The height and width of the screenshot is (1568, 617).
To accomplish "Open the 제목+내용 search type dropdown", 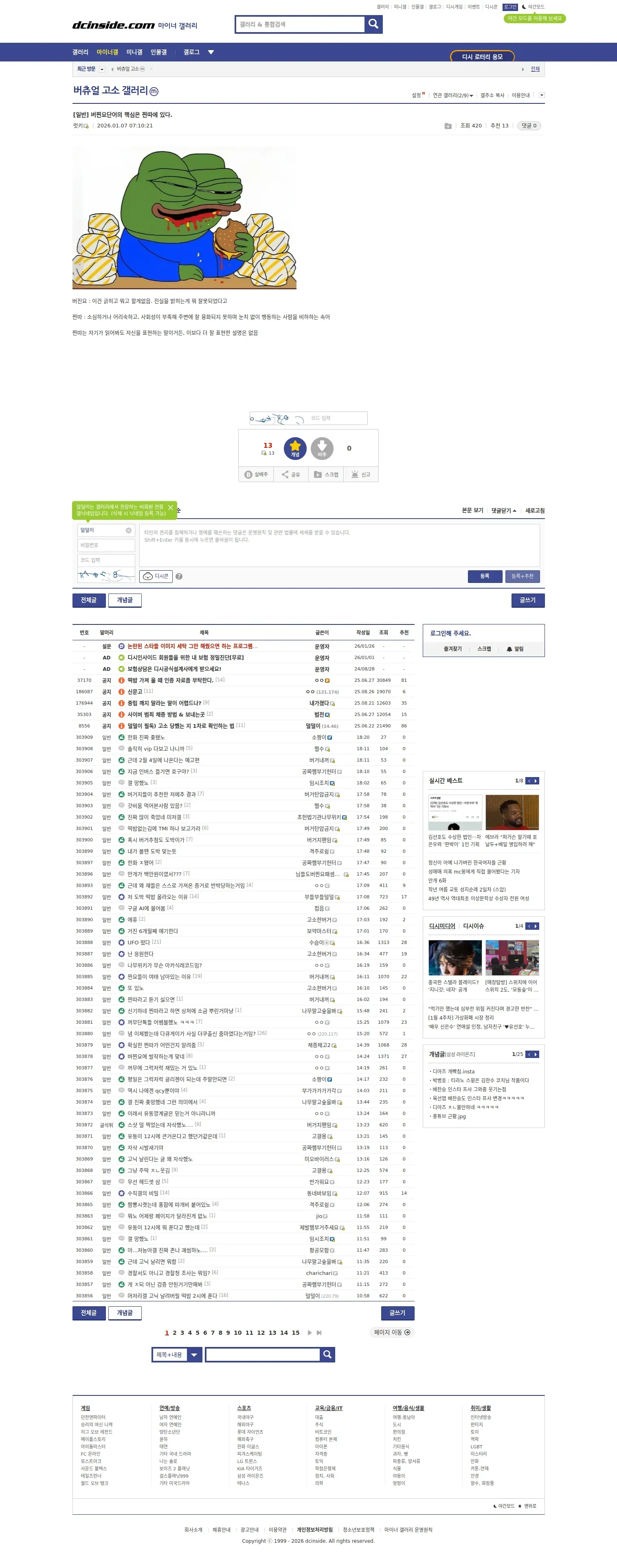I will [x=177, y=1354].
